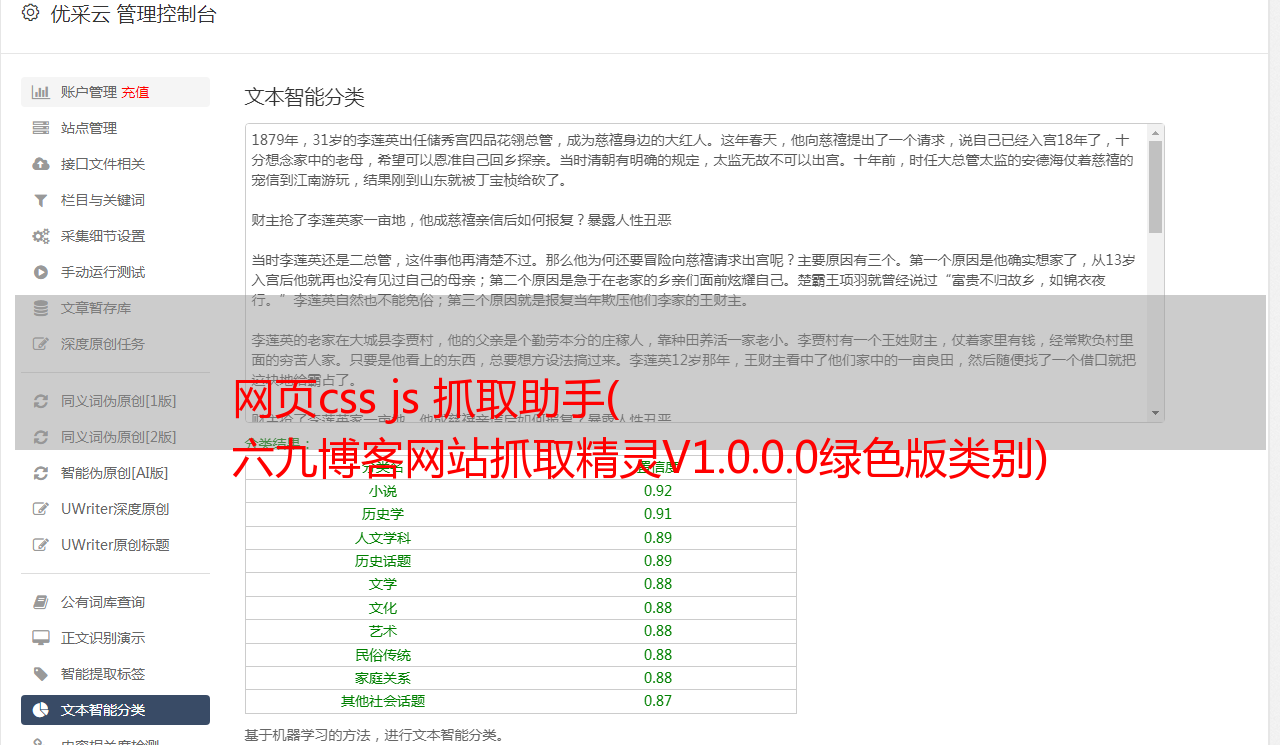Click the 历史学 category cell
Viewport: 1280px width, 745px height.
pos(383,514)
